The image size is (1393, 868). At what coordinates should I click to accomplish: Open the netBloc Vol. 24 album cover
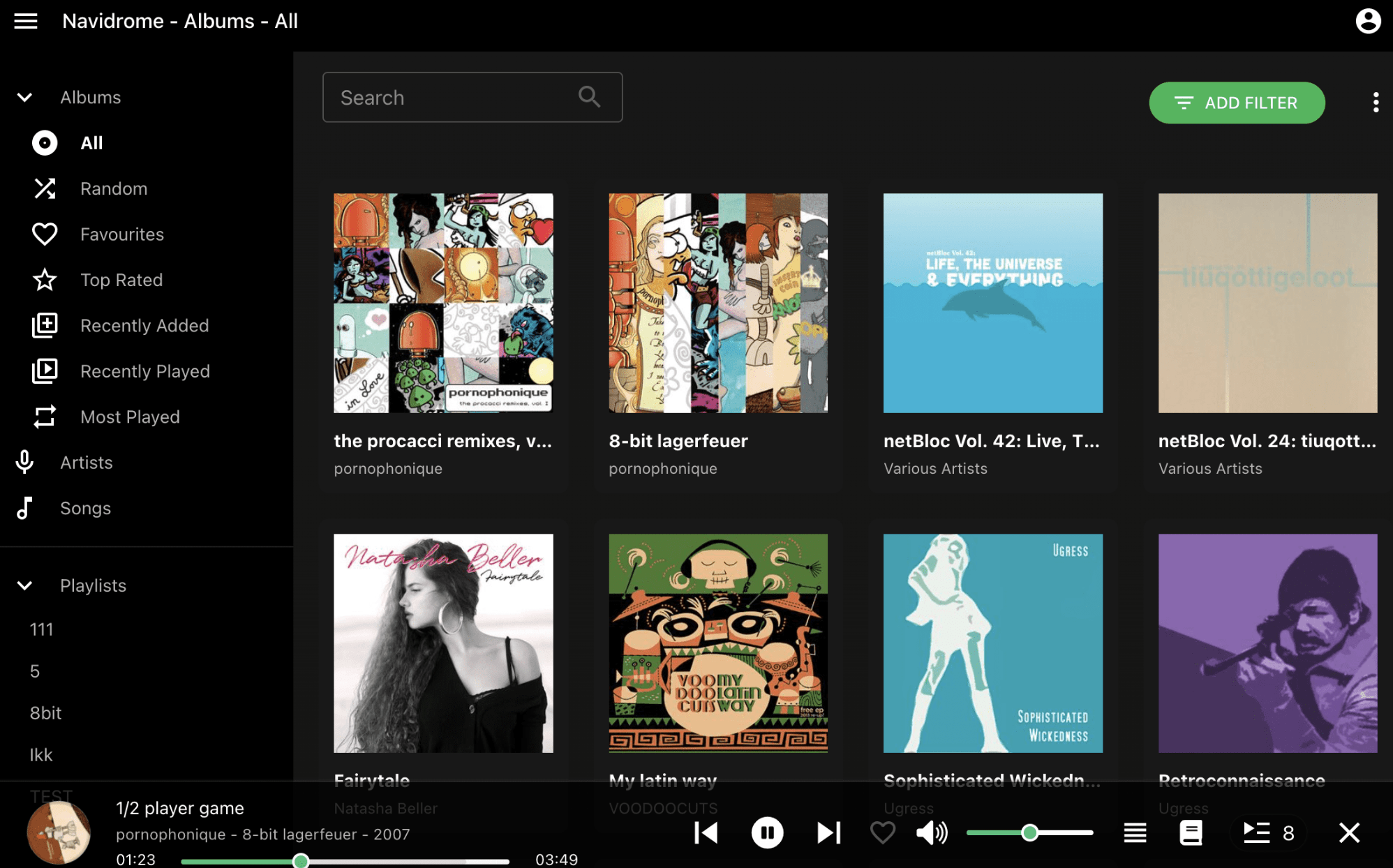(1268, 303)
